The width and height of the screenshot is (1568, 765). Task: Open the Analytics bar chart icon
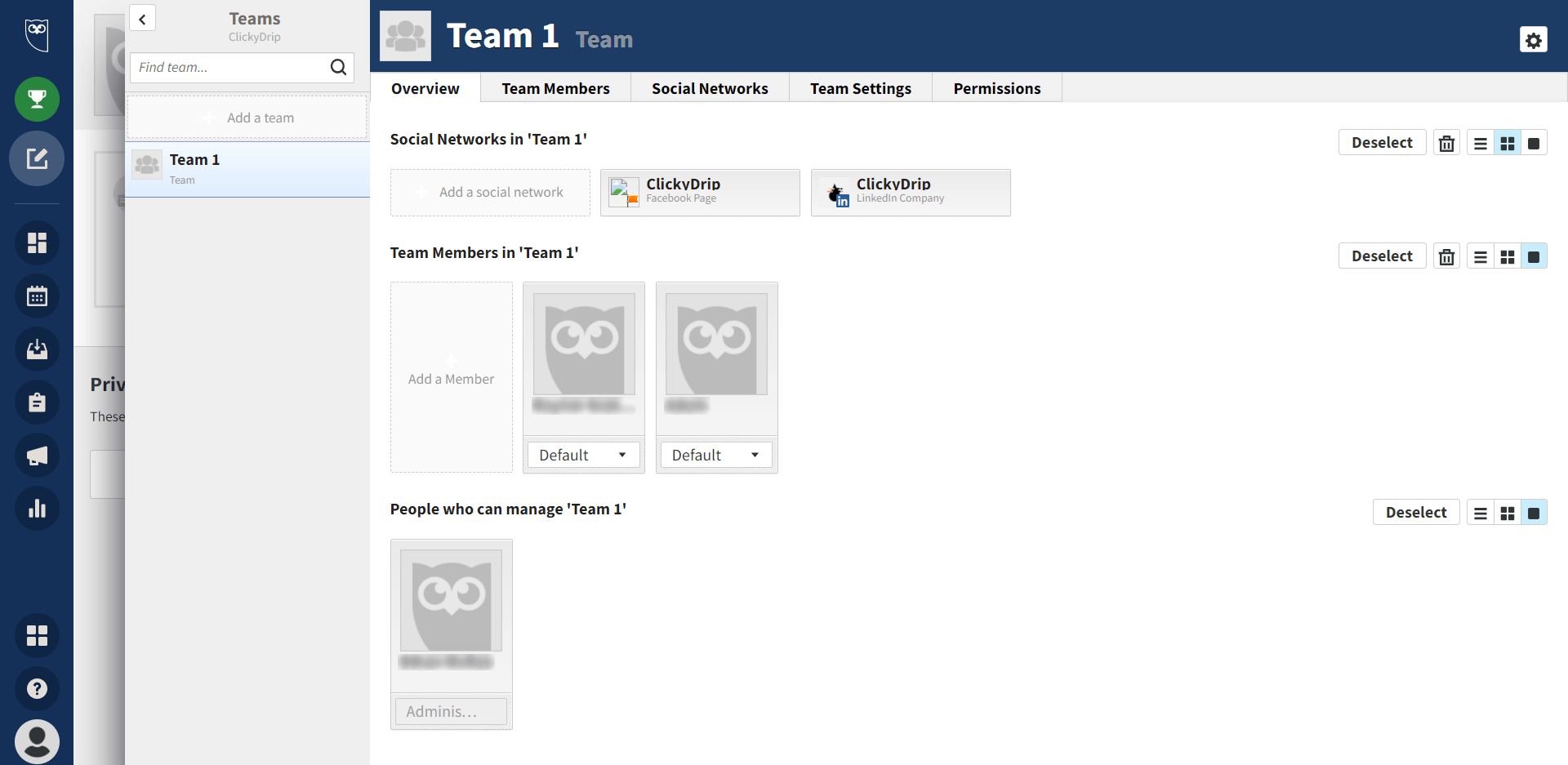click(x=37, y=509)
